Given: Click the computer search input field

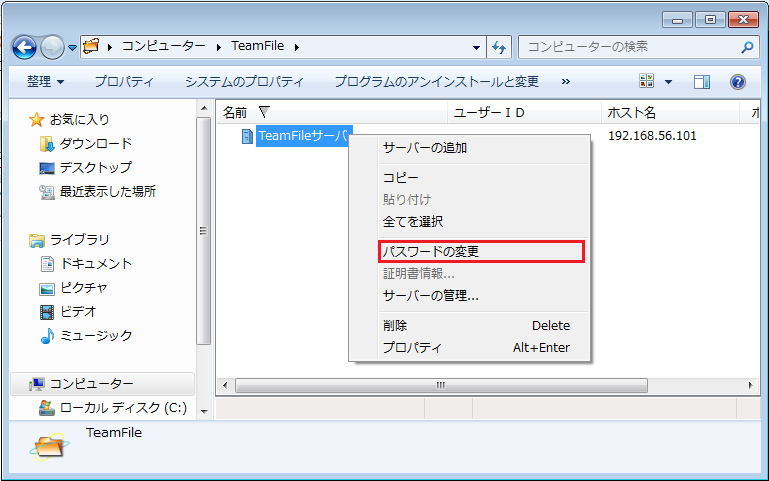Looking at the screenshot, I should point(630,47).
